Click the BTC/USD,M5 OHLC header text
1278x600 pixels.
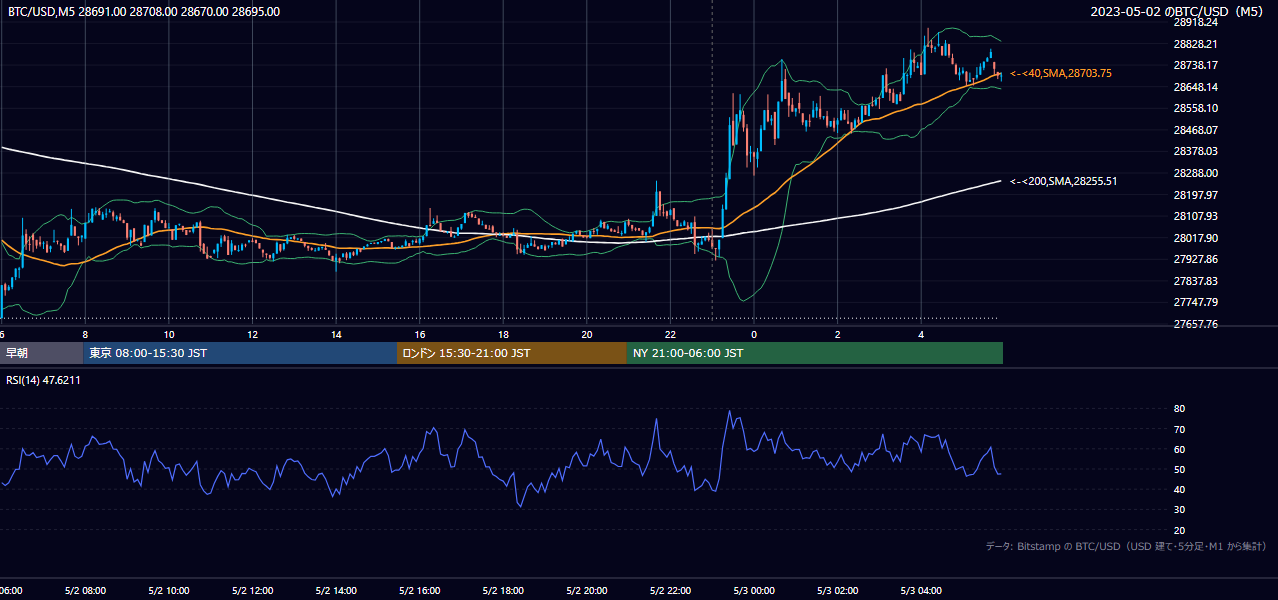click(144, 12)
